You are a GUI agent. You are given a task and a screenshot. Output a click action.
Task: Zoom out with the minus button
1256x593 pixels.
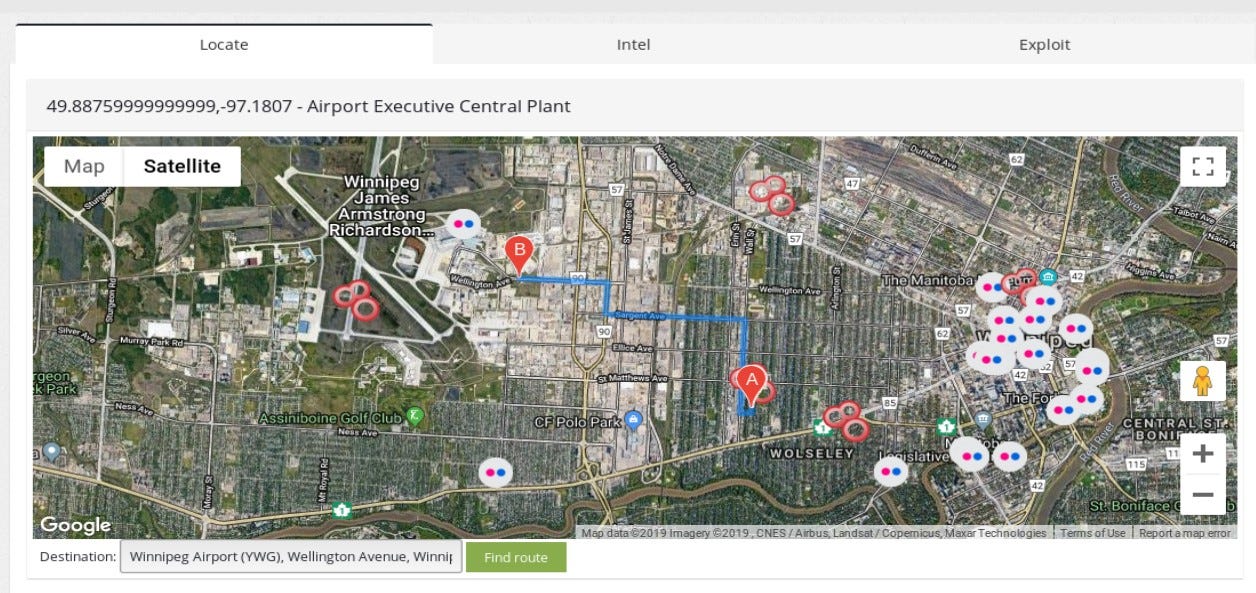pos(1202,495)
